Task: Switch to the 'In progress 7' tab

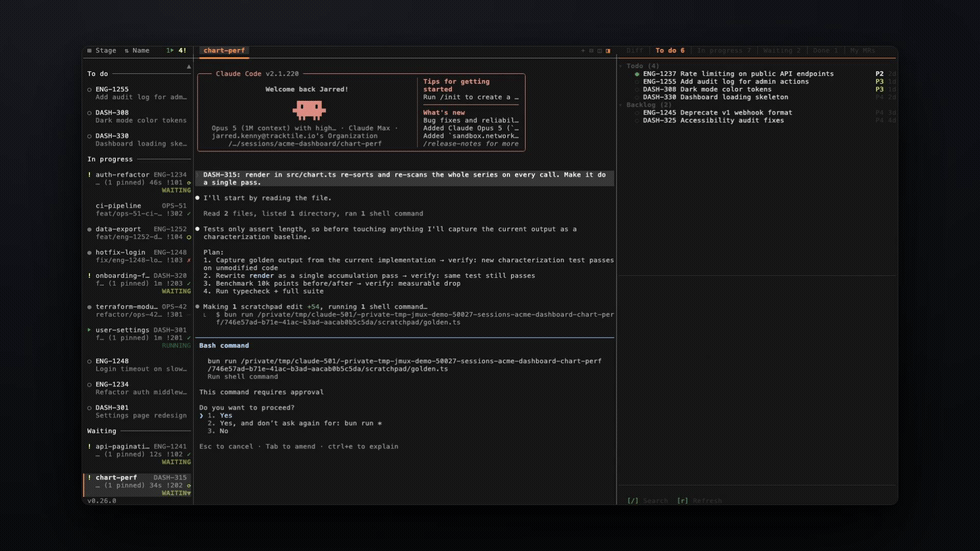Action: pos(724,51)
